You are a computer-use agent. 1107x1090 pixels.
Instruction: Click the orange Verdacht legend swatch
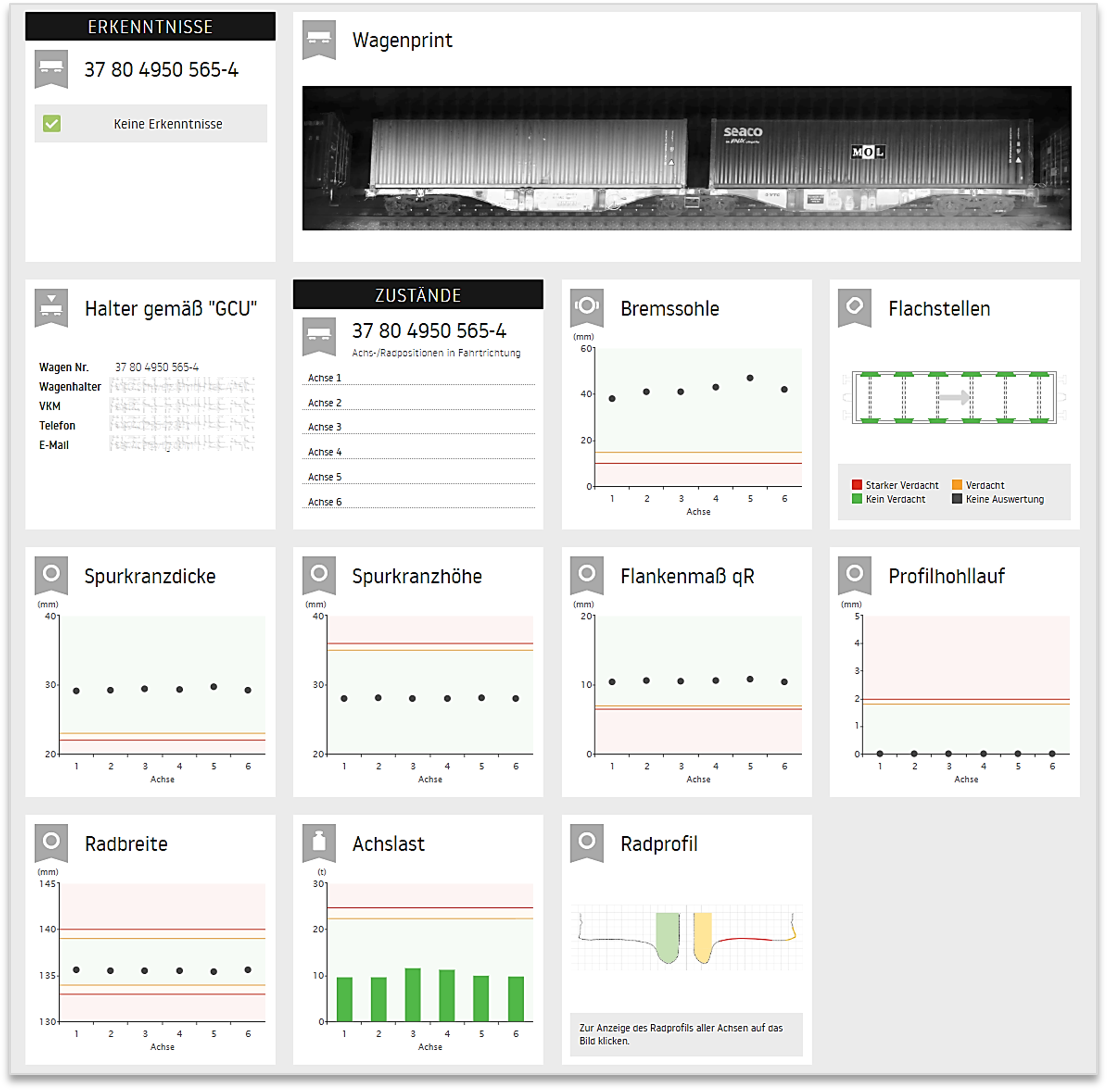pos(957,485)
